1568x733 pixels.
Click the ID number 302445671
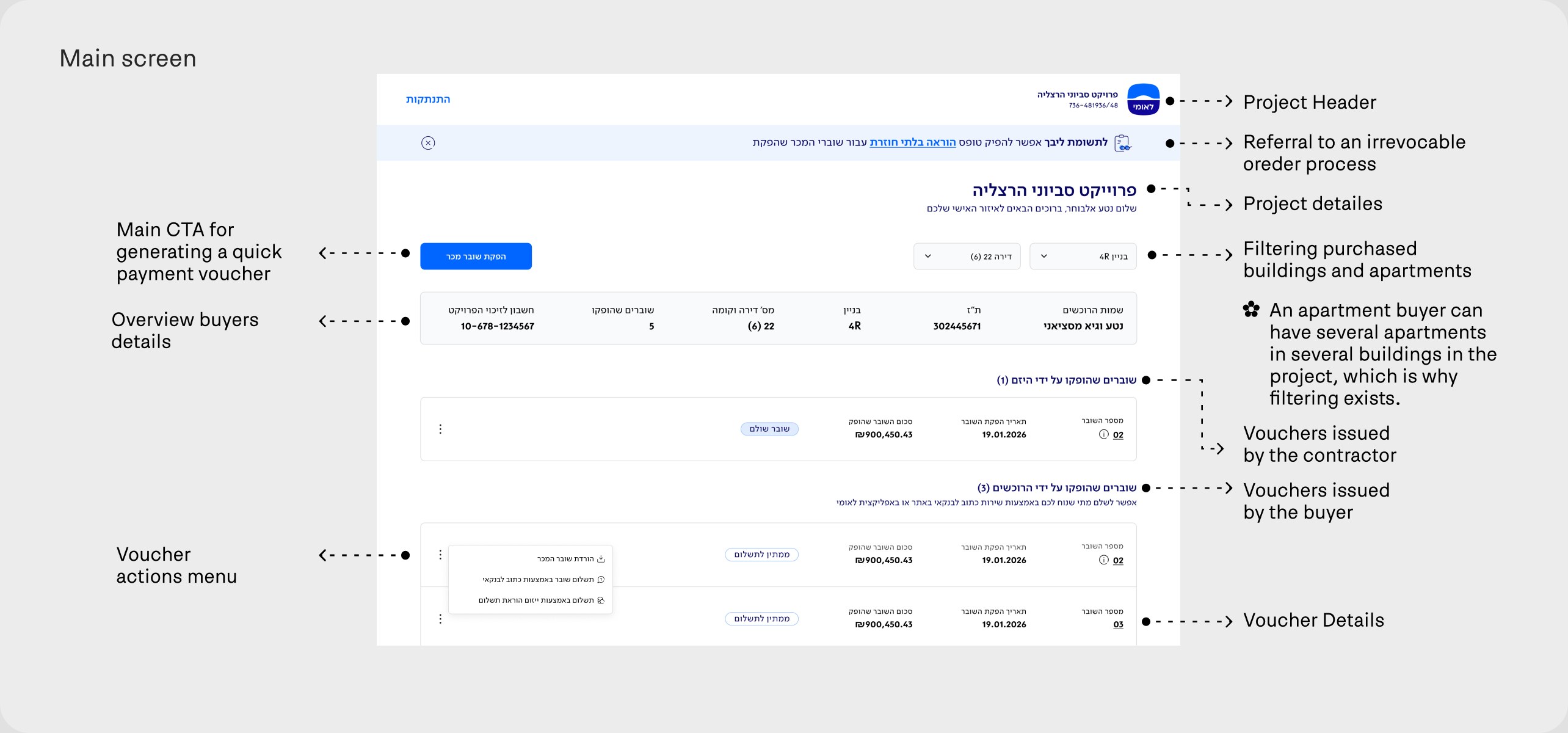click(957, 326)
